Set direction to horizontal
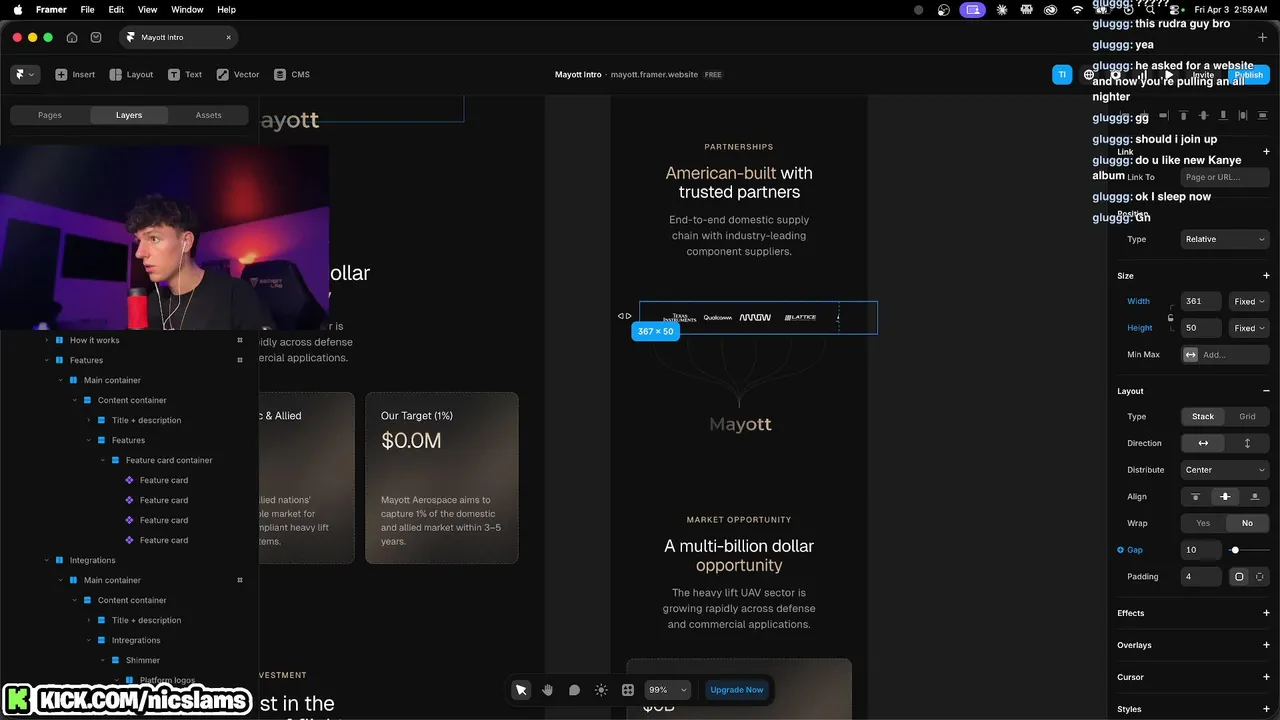1280x720 pixels. coord(1203,443)
